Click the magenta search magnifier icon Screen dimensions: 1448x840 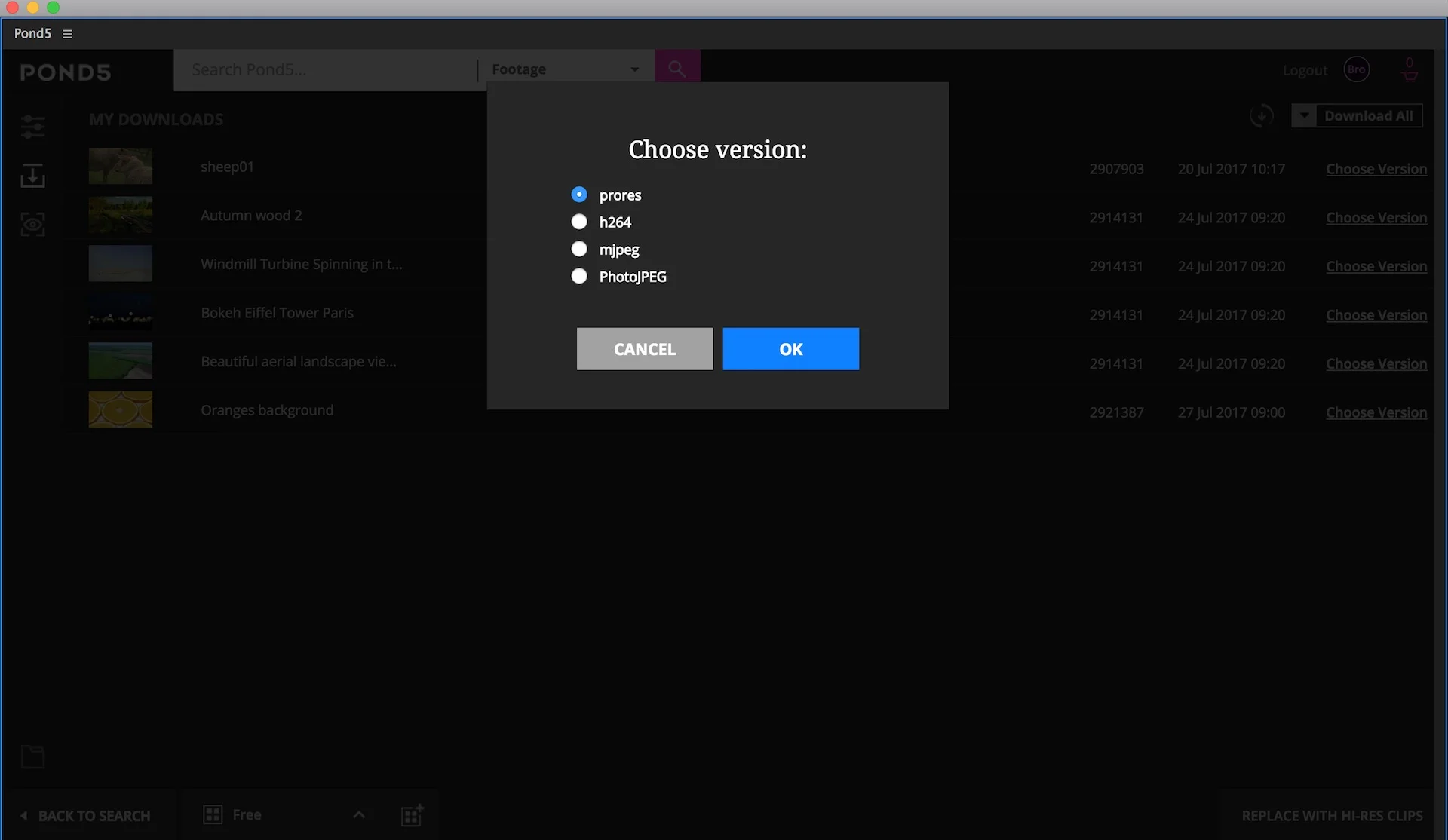click(677, 69)
